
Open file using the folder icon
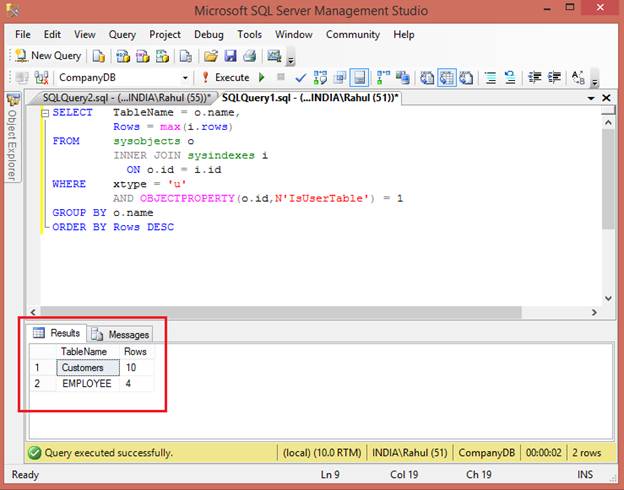pos(211,56)
